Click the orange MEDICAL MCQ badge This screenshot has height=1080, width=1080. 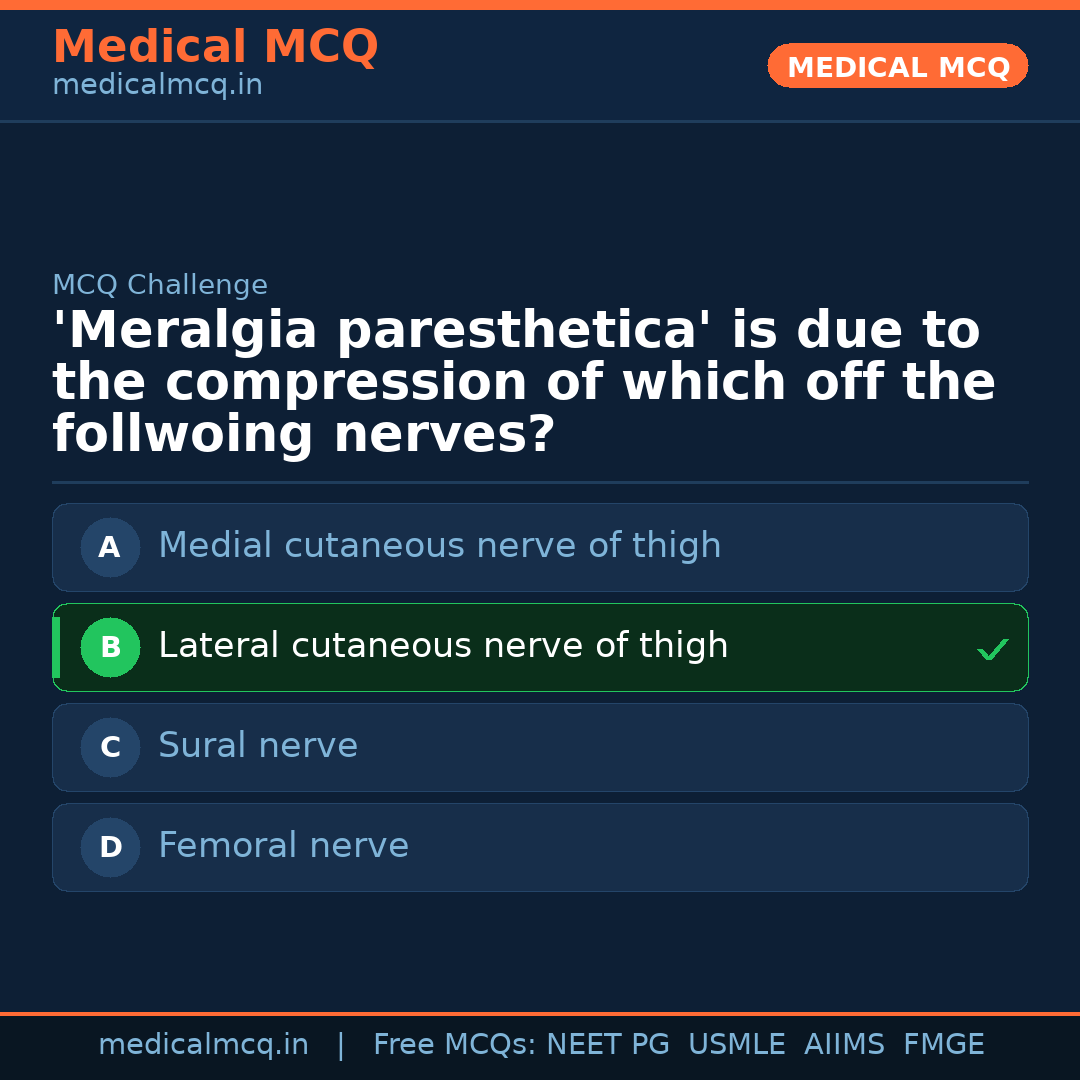pos(897,66)
